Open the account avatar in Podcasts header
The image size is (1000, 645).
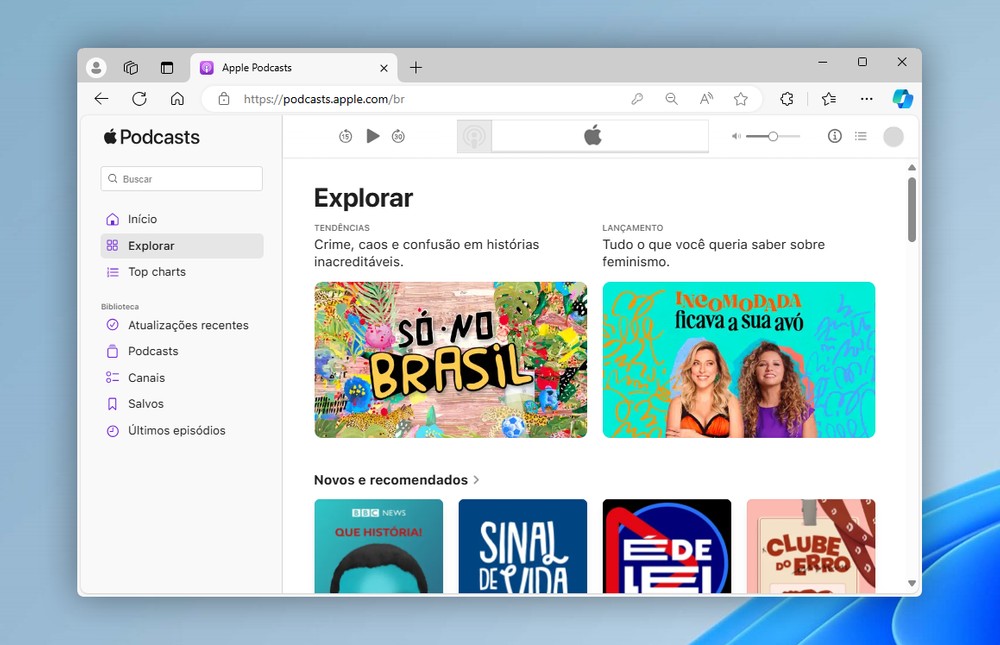pyautogui.click(x=893, y=137)
